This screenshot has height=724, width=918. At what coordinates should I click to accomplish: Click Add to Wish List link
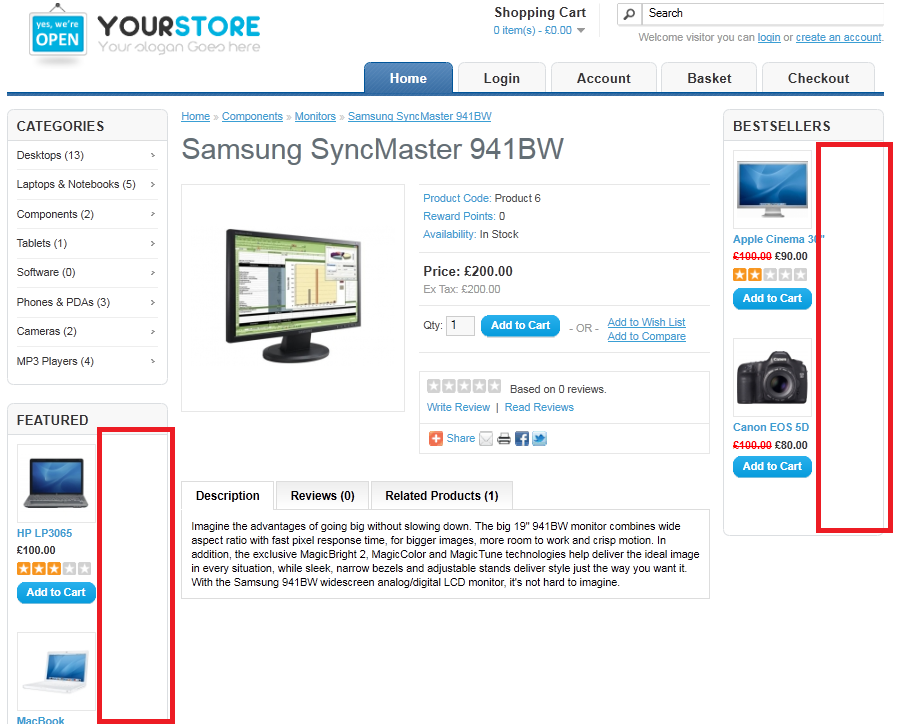(x=646, y=322)
